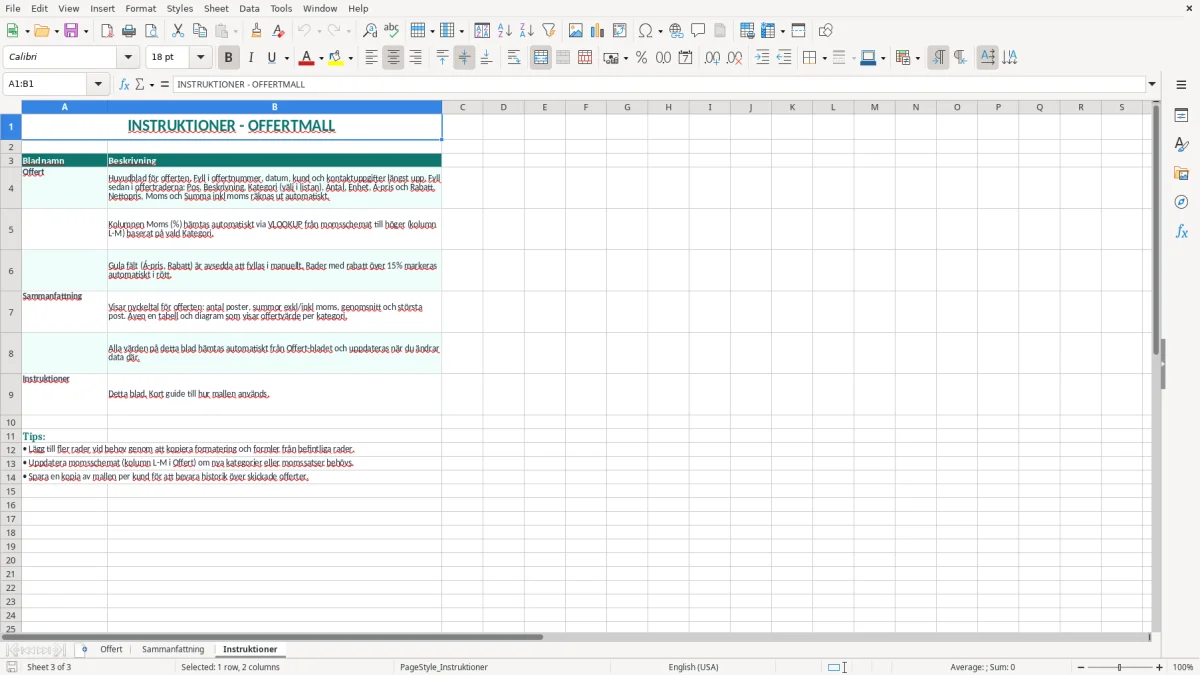Open sidebar Properties panel
Image resolution: width=1200 pixels, height=675 pixels.
(x=1181, y=115)
